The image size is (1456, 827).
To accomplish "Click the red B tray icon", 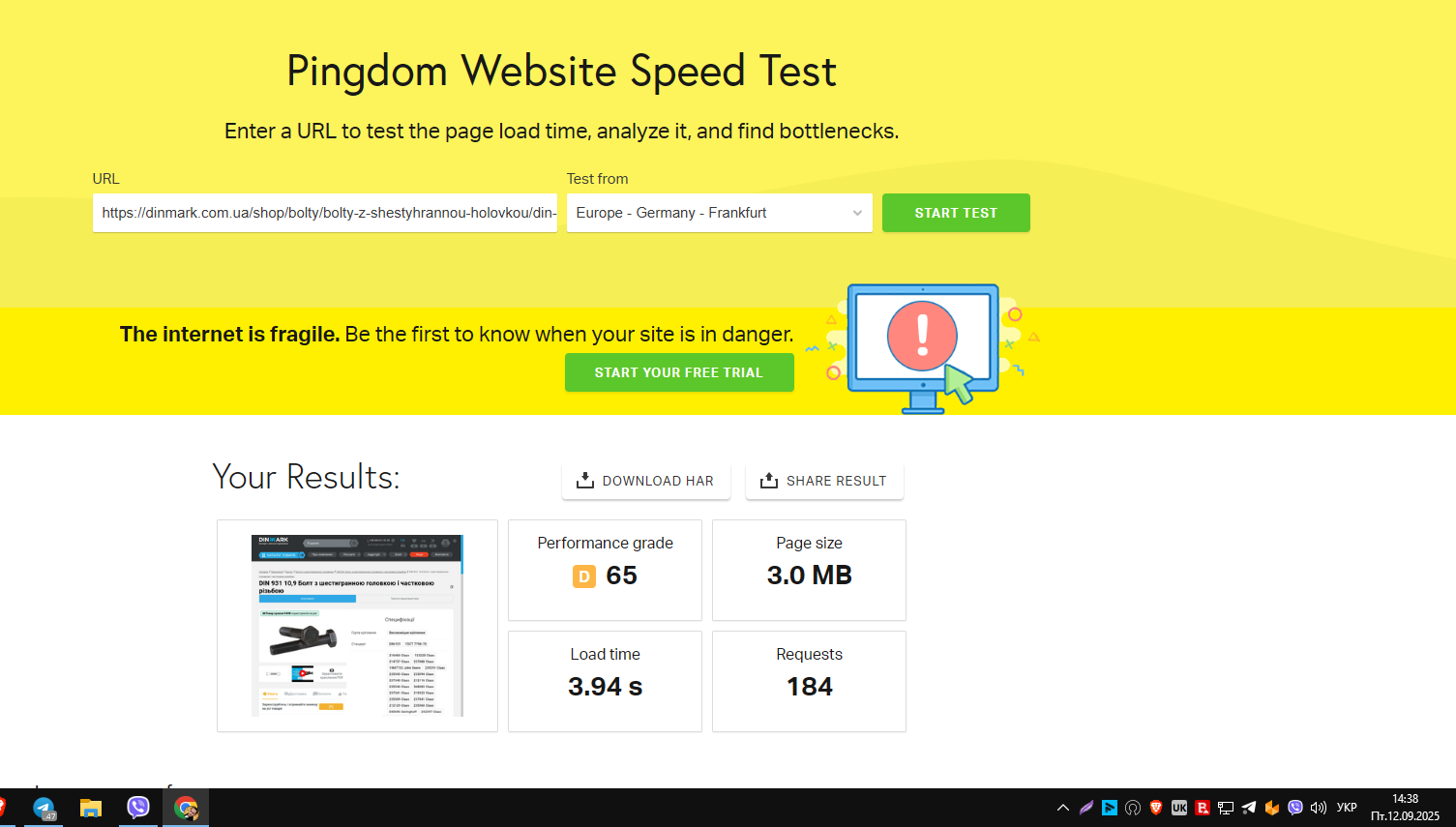I will (x=1203, y=808).
